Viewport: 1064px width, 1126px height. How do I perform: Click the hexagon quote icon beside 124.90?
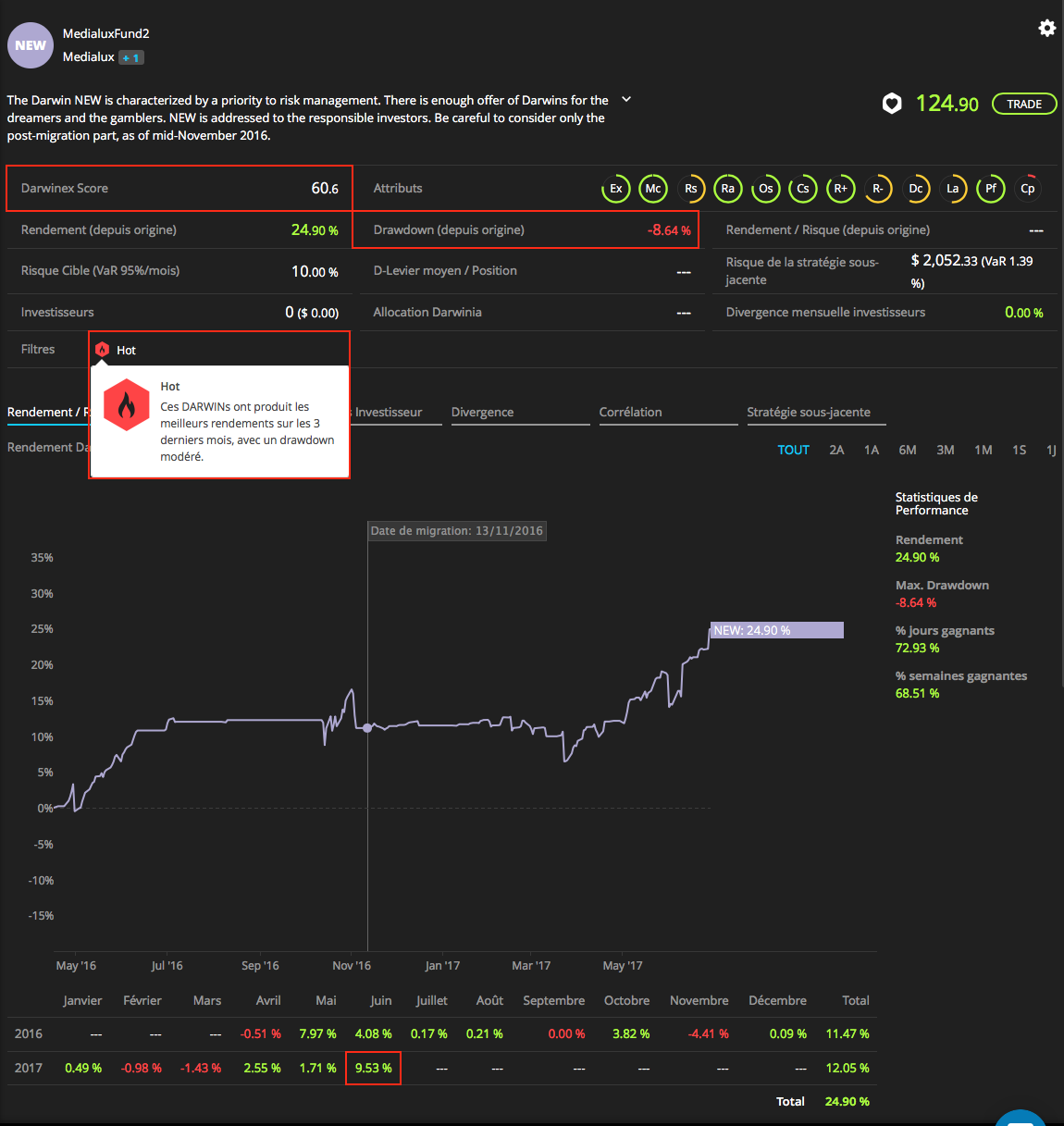point(892,104)
